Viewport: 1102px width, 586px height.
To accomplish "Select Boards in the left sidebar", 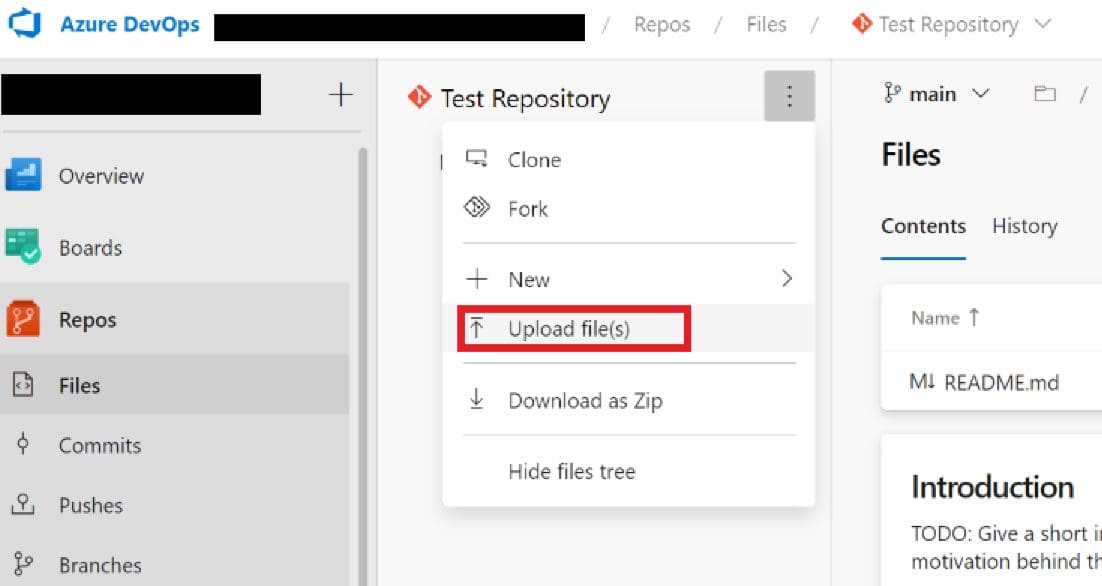I will point(92,247).
